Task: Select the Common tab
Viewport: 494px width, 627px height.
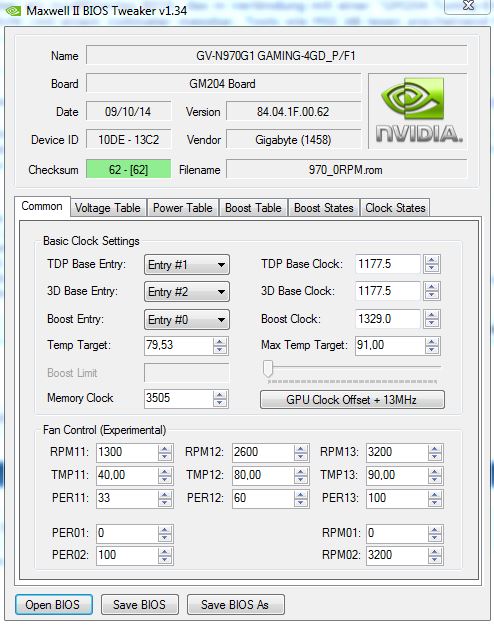Action: click(x=42, y=206)
